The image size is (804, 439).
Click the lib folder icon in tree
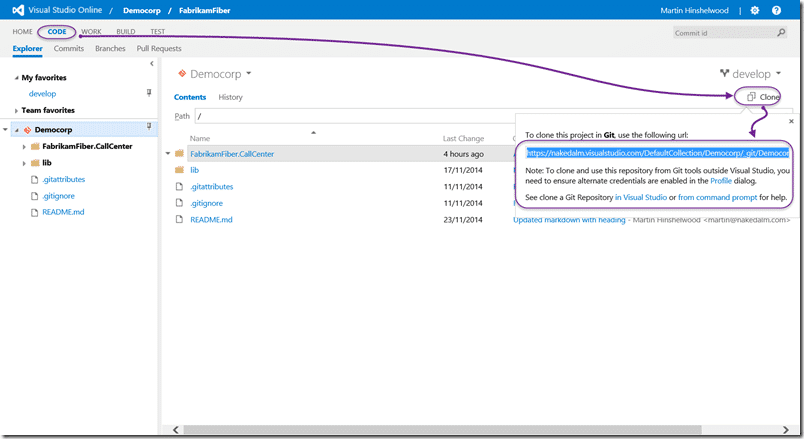[35, 163]
